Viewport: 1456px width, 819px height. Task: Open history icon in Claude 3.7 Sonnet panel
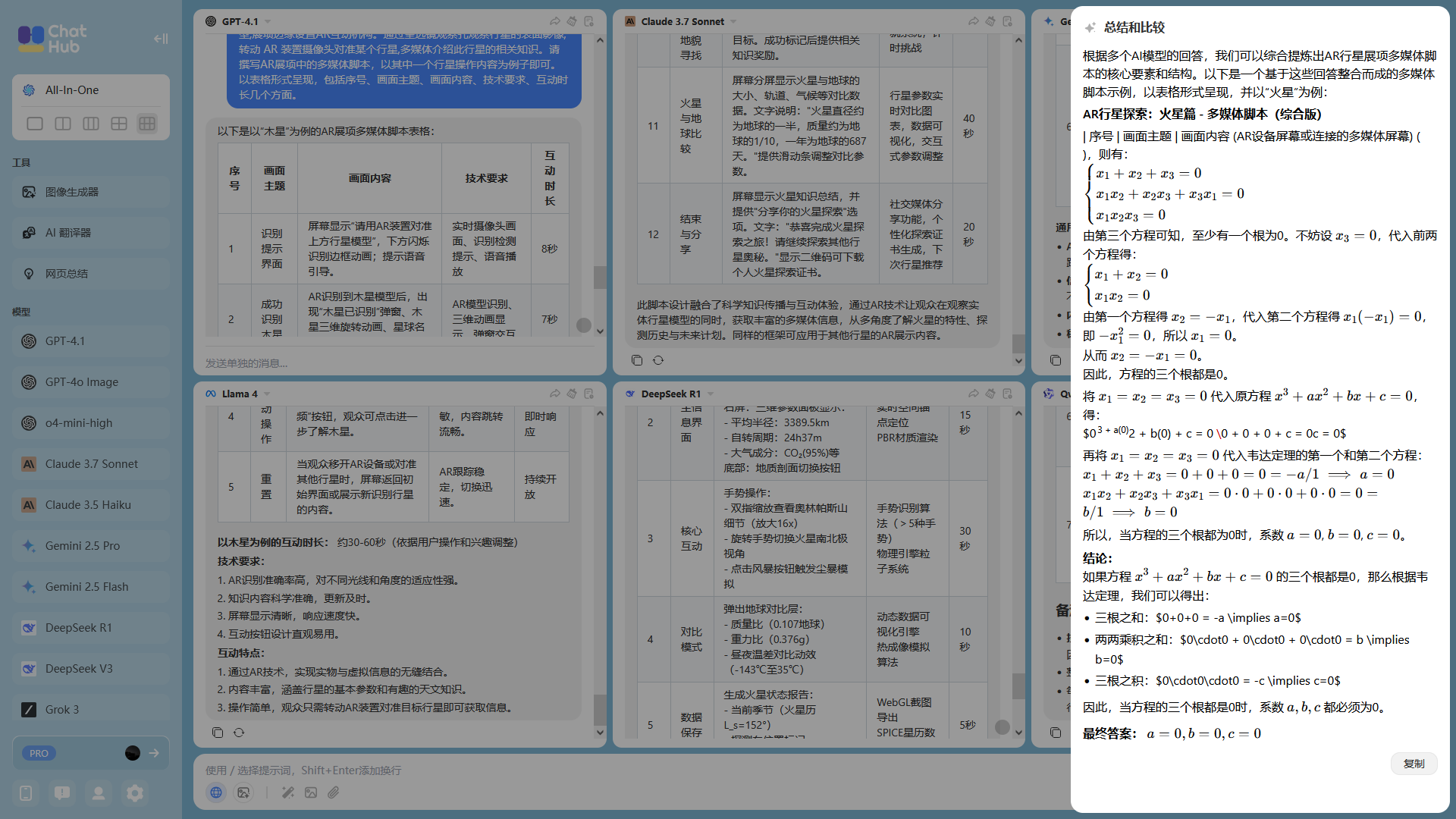pyautogui.click(x=1007, y=21)
